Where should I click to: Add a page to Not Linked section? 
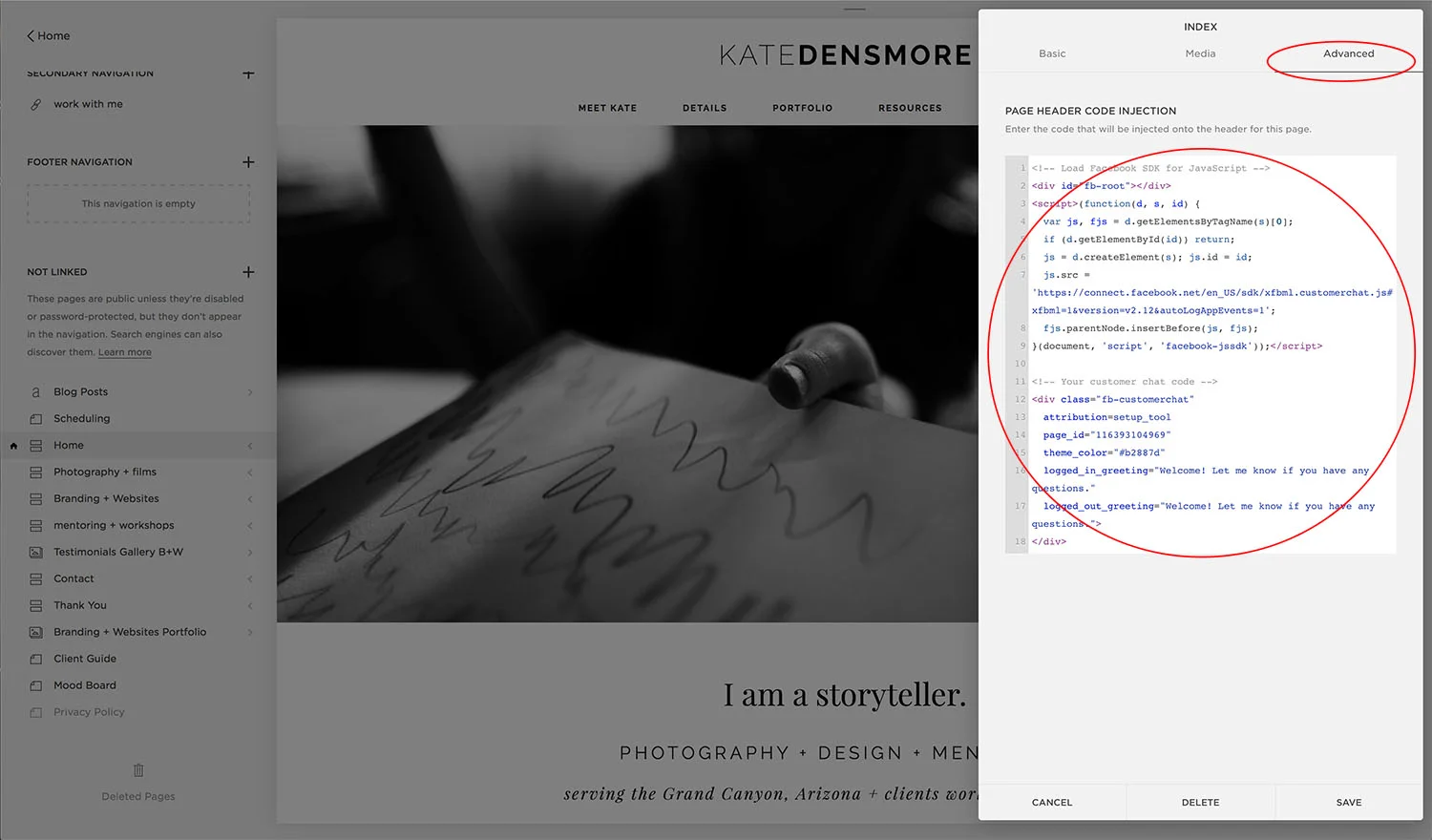[248, 272]
